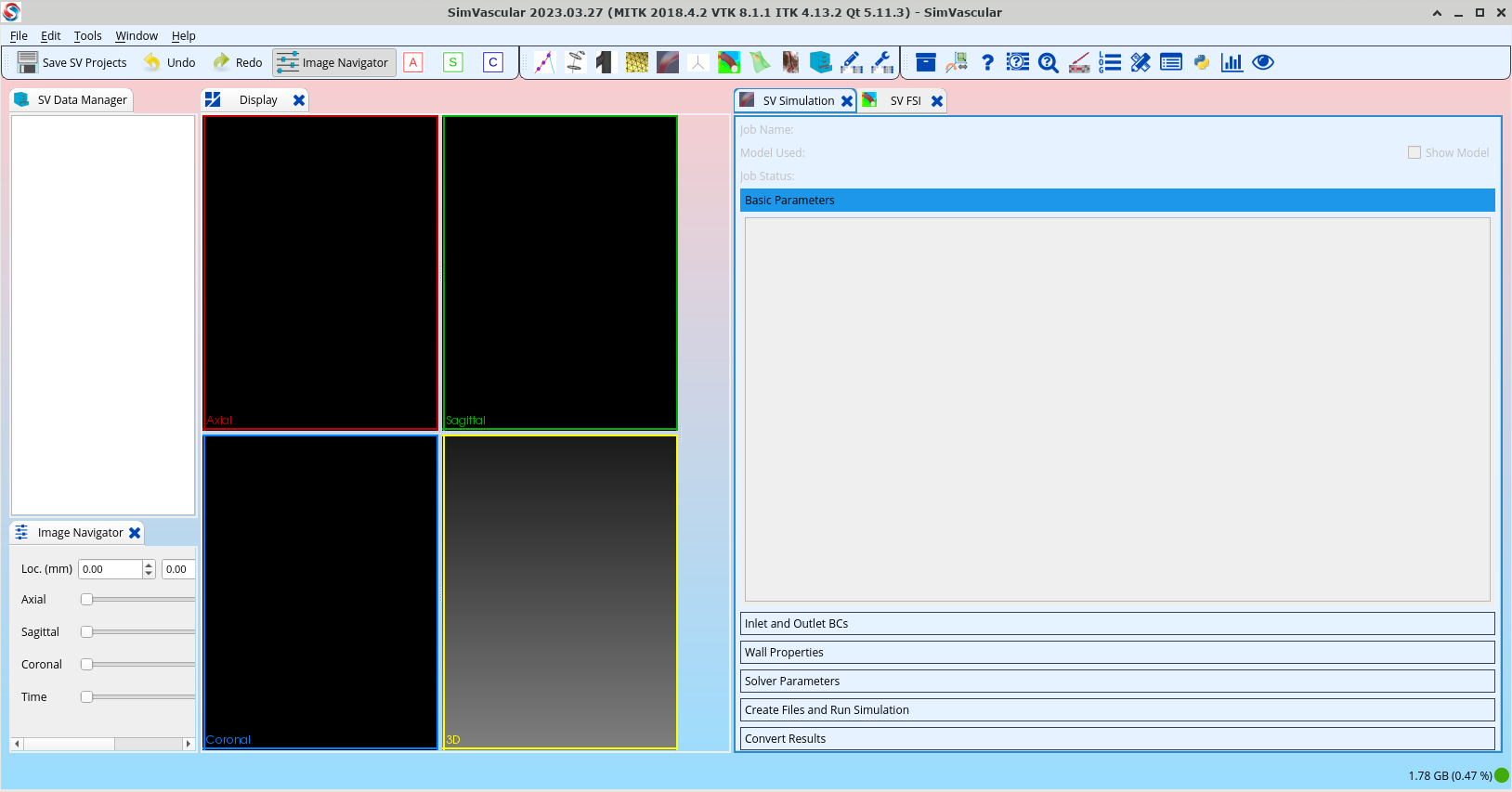Click the second Loc. (mm) value field
The image size is (1512, 792).
[x=178, y=569]
